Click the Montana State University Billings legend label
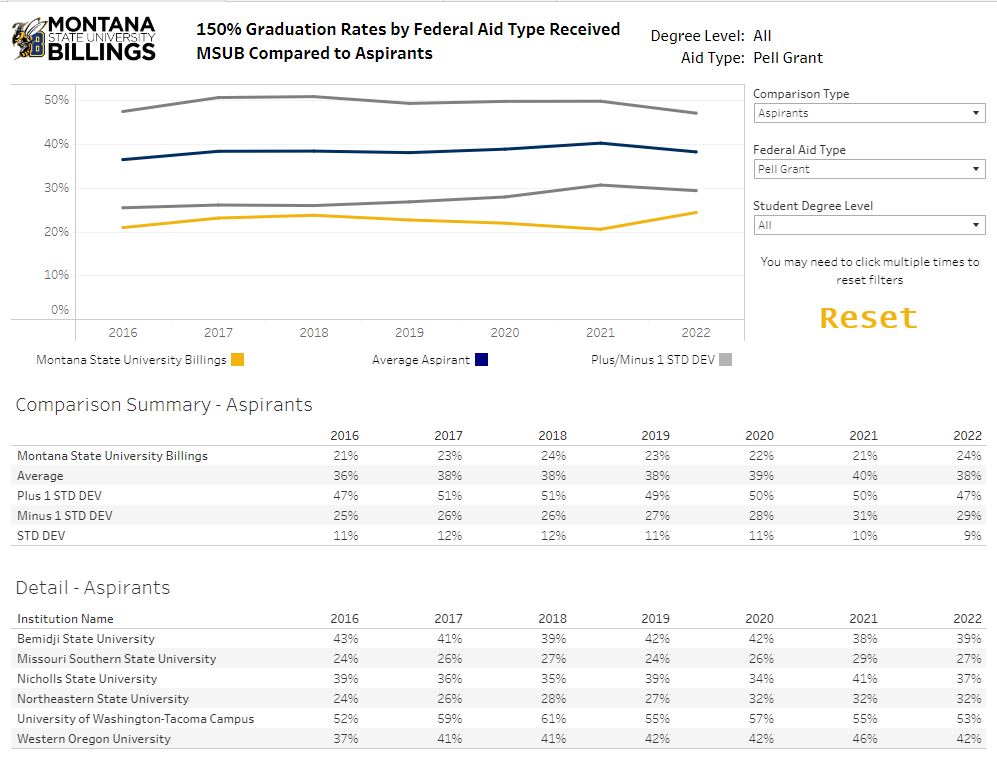 click(x=131, y=360)
